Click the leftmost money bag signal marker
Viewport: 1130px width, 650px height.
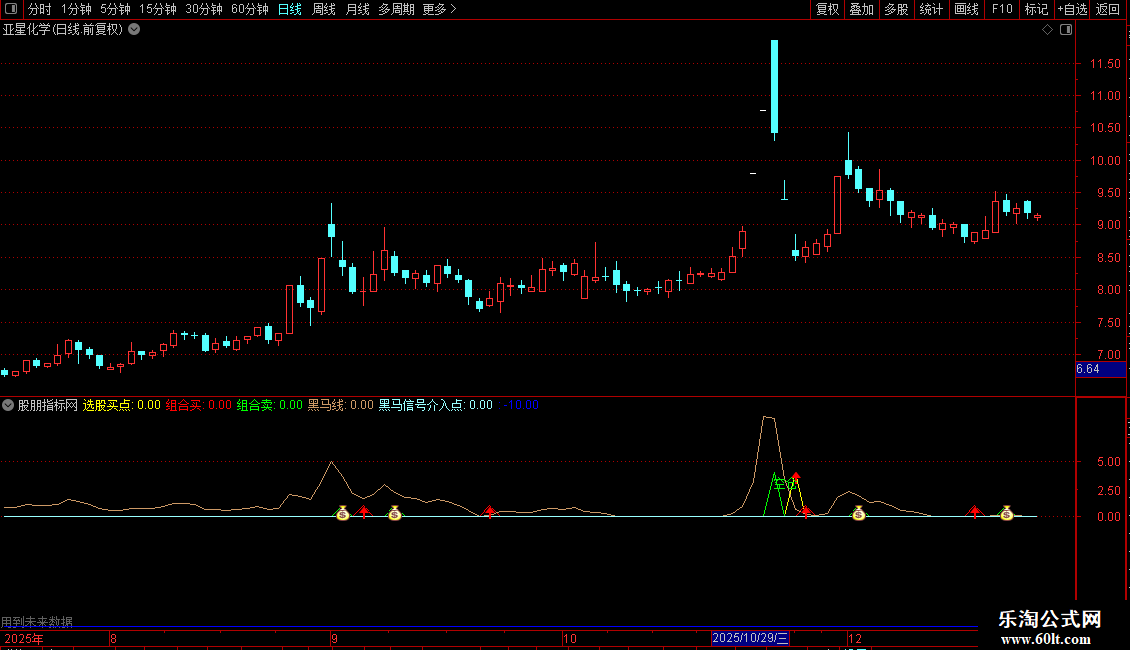(x=342, y=513)
